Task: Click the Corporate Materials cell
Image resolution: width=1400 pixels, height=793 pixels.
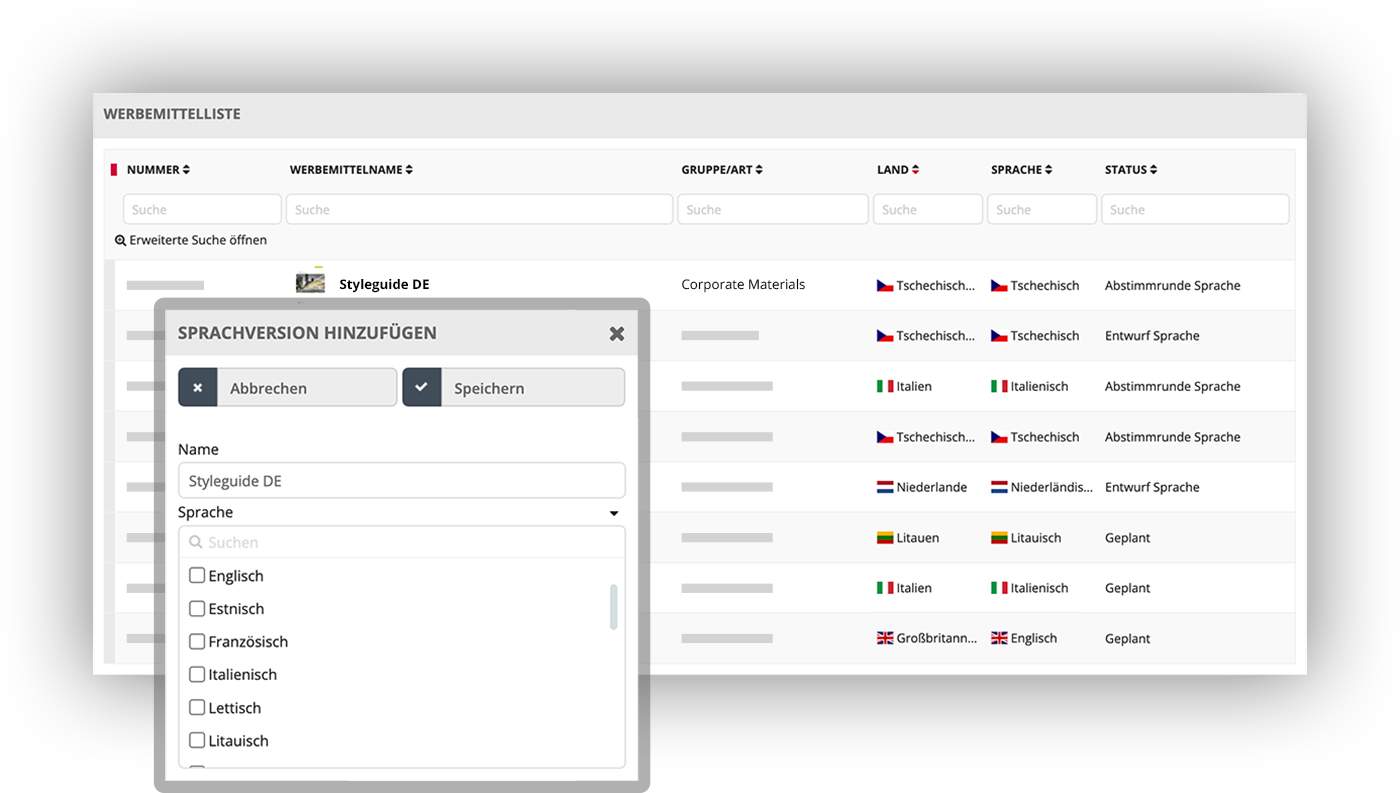Action: [x=743, y=284]
